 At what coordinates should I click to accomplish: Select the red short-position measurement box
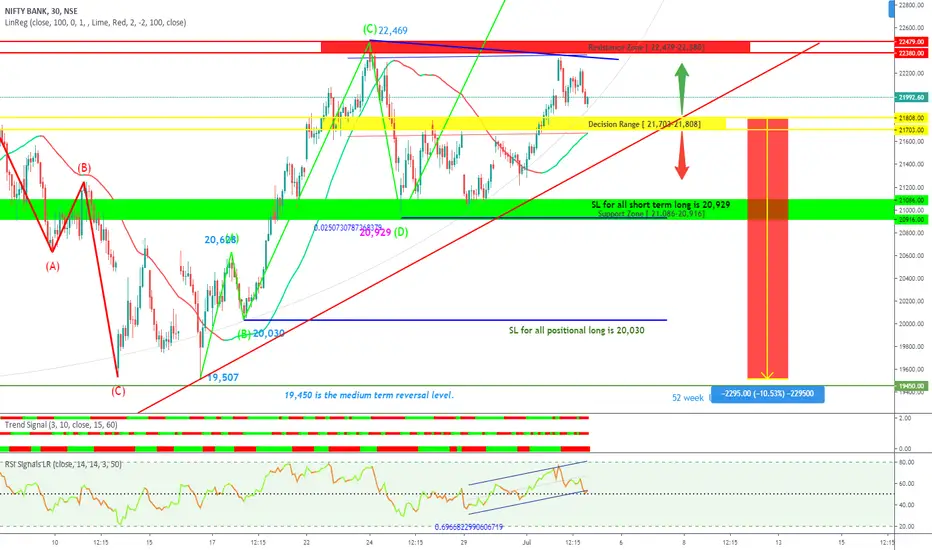(767, 249)
